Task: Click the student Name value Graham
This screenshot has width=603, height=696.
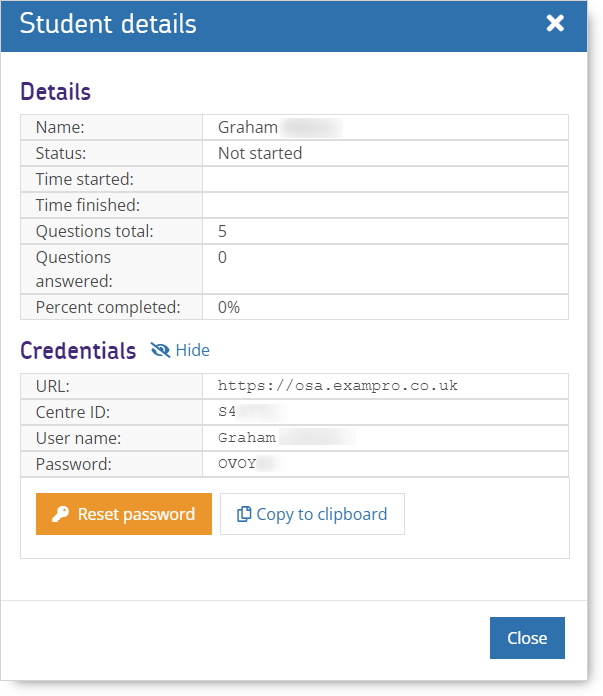Action: click(247, 127)
